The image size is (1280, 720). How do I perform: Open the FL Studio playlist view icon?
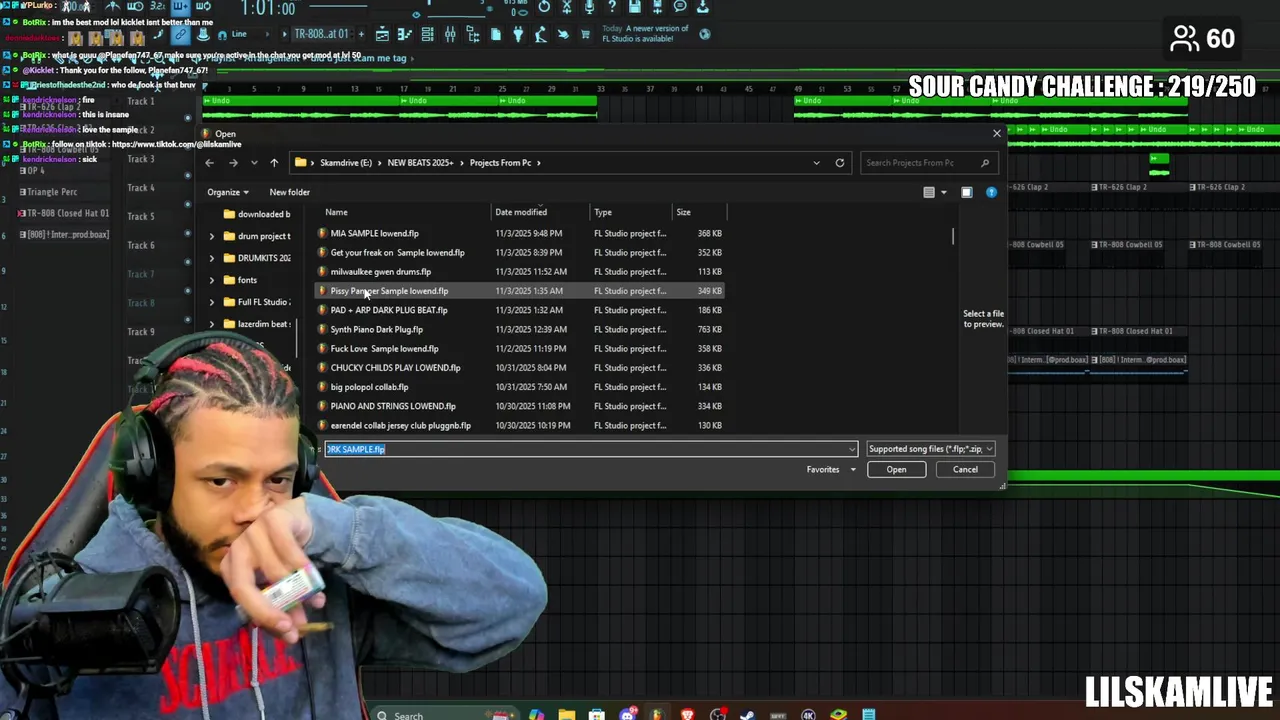pos(382,35)
